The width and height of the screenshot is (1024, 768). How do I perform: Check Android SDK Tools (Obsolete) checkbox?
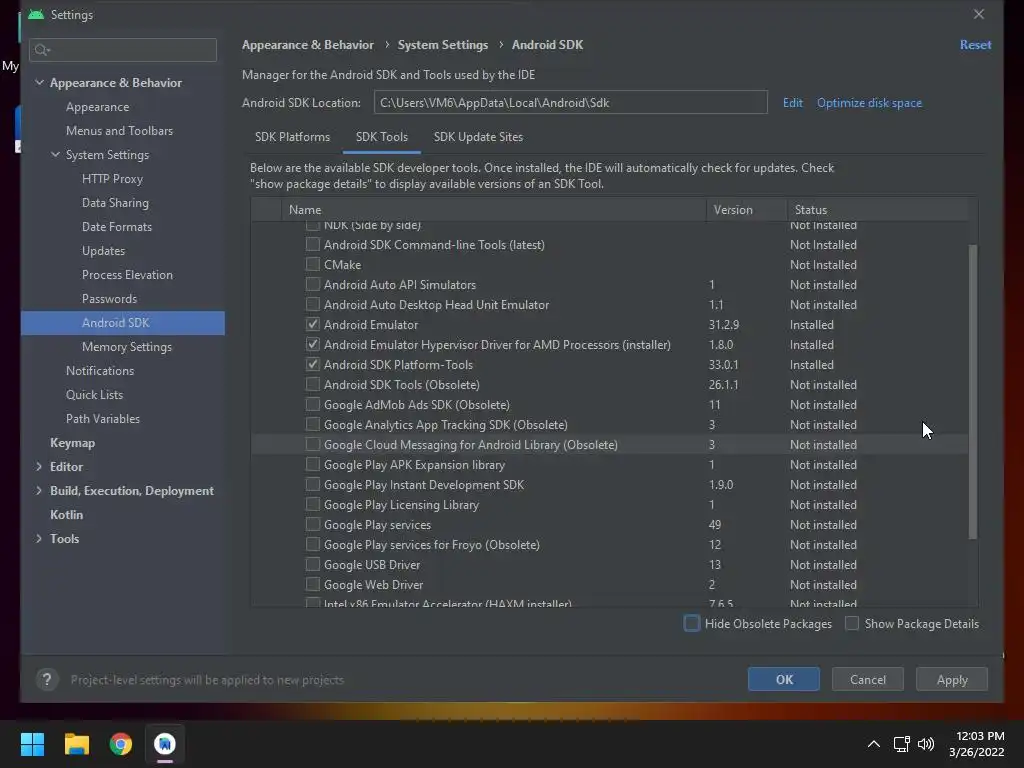[313, 385]
